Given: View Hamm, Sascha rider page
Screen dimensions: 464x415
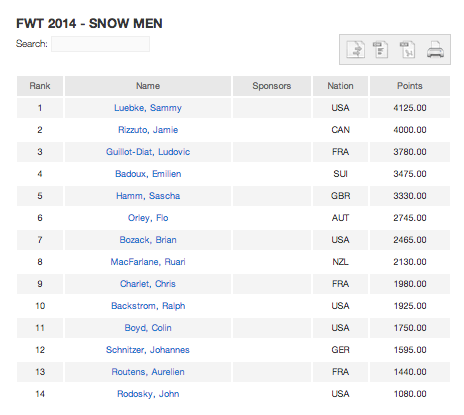Looking at the screenshot, I should (148, 196).
